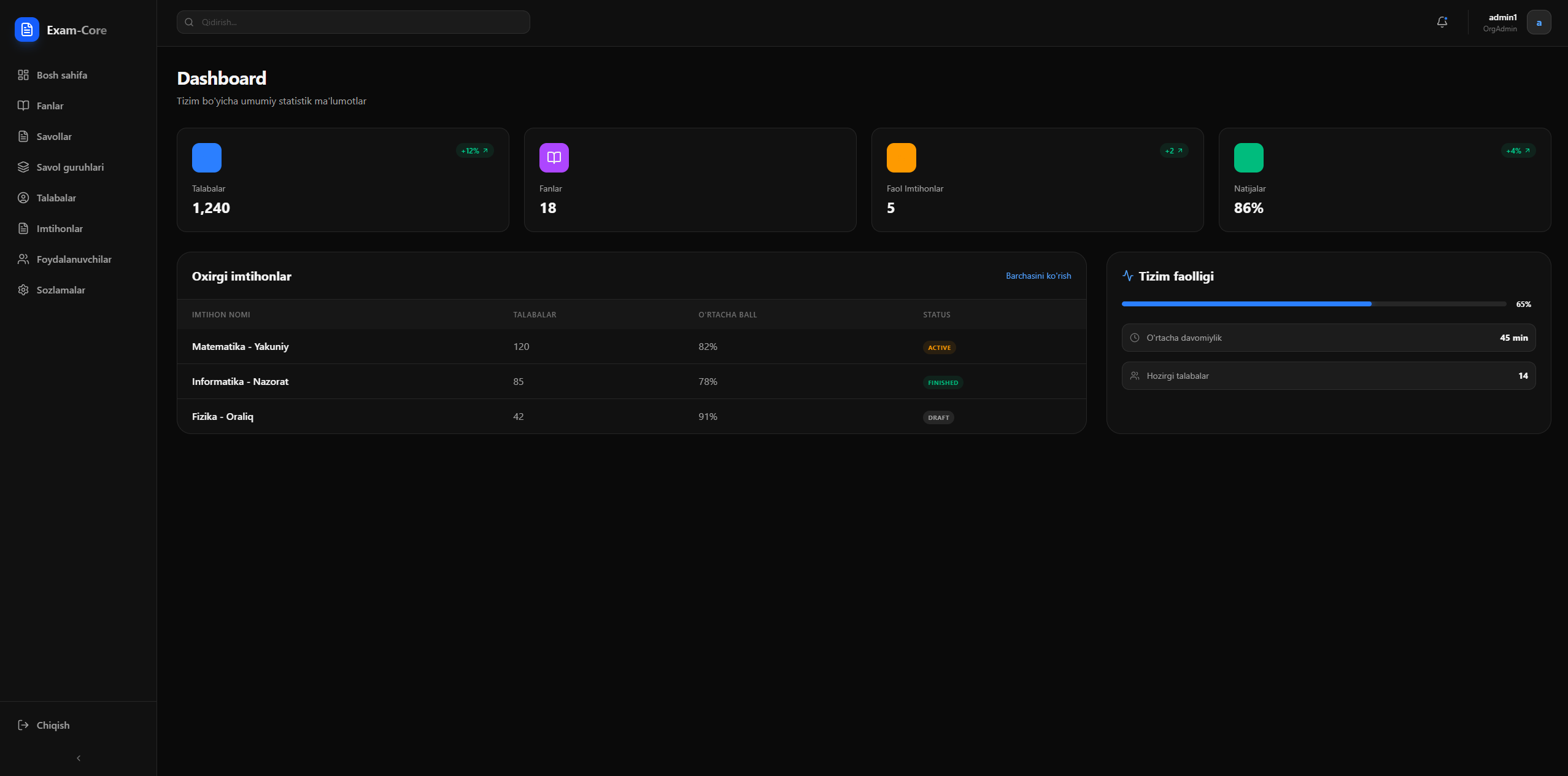Click the Chiqish logout button
1568x776 pixels.
(x=52, y=724)
